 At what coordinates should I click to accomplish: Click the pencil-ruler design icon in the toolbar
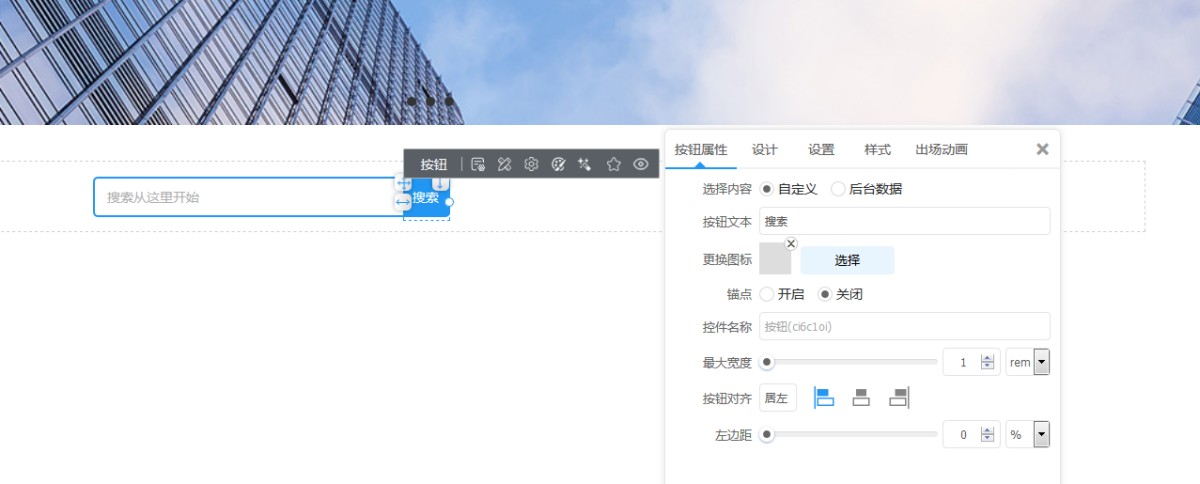[x=505, y=164]
